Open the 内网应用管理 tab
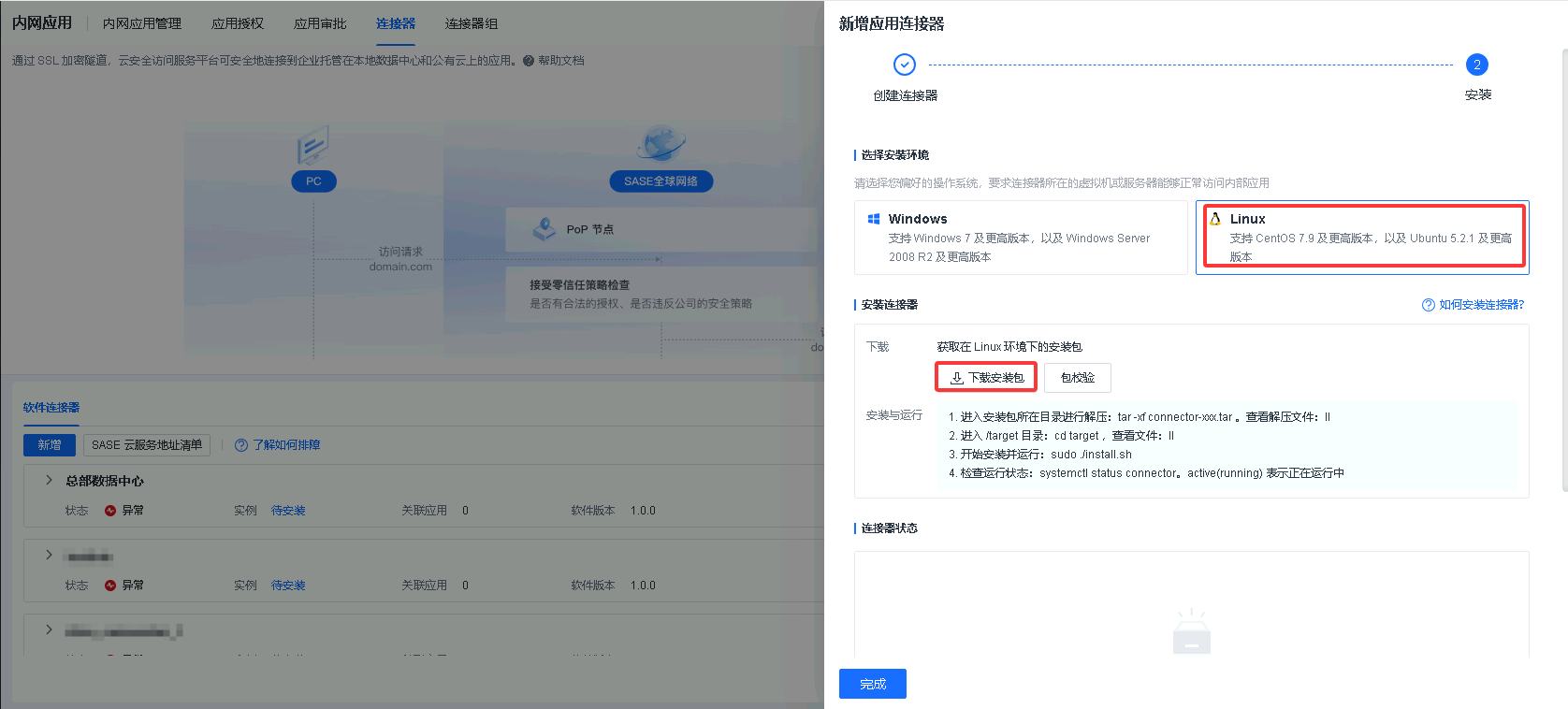Screen dimensions: 1568x709 [x=142, y=23]
